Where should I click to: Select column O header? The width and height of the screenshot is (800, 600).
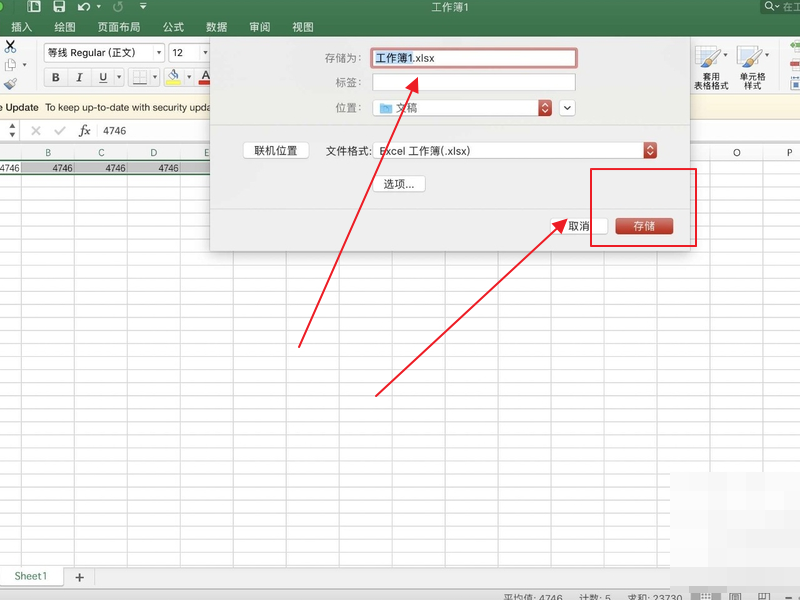736,153
